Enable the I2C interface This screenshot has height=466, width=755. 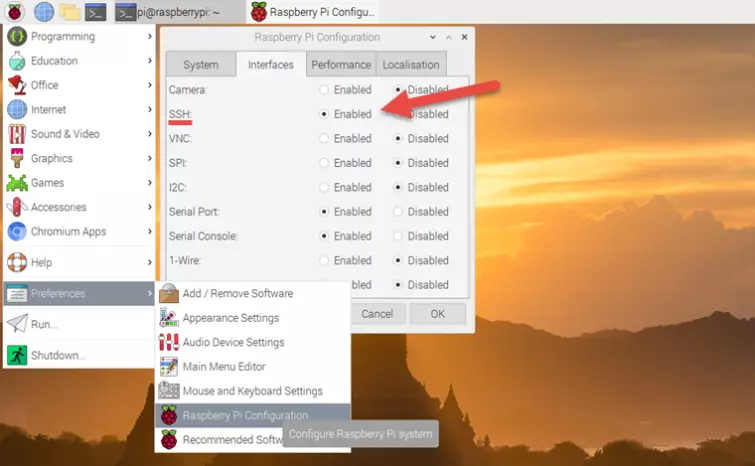pos(324,187)
